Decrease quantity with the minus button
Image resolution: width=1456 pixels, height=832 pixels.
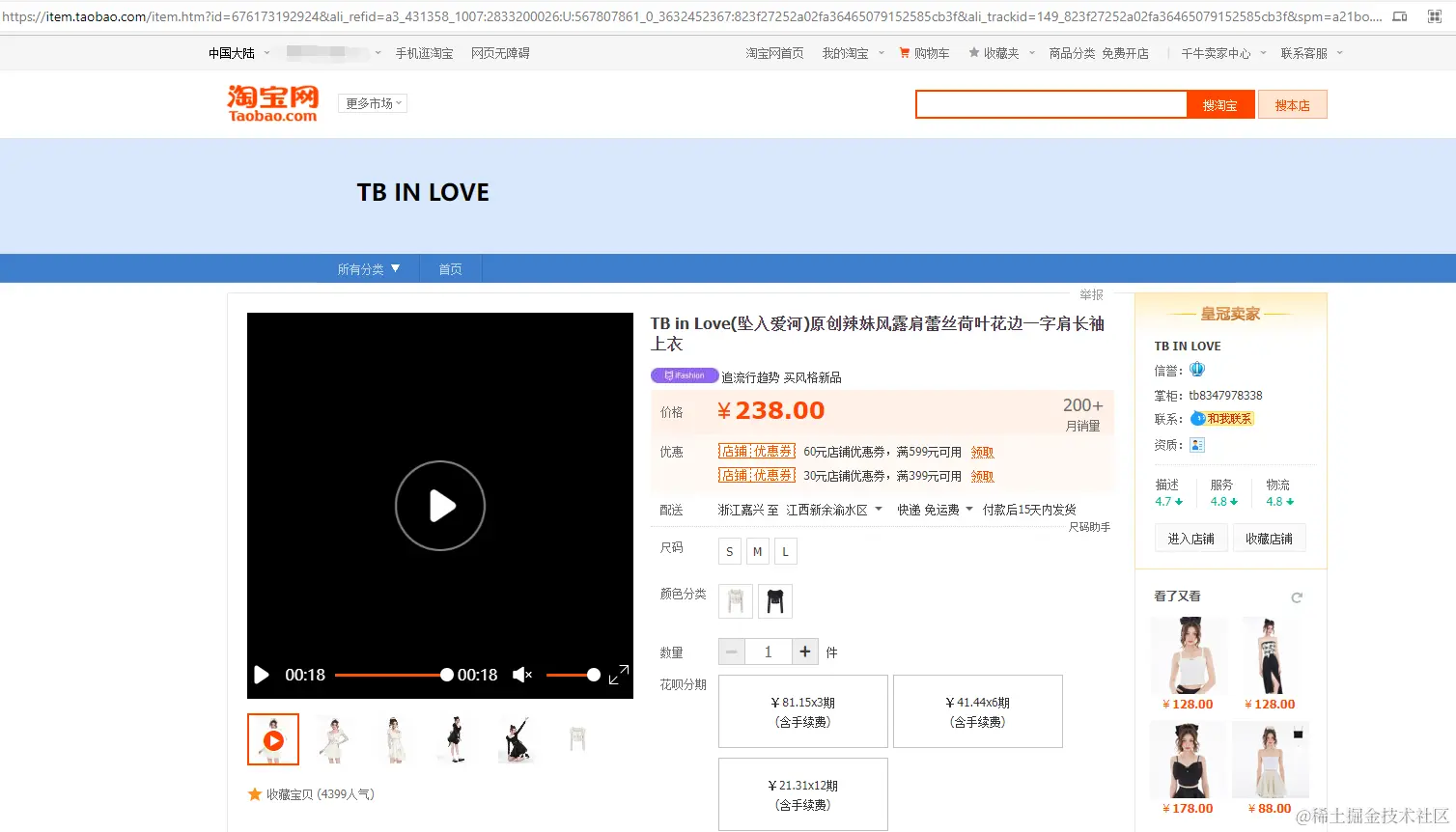tap(732, 652)
